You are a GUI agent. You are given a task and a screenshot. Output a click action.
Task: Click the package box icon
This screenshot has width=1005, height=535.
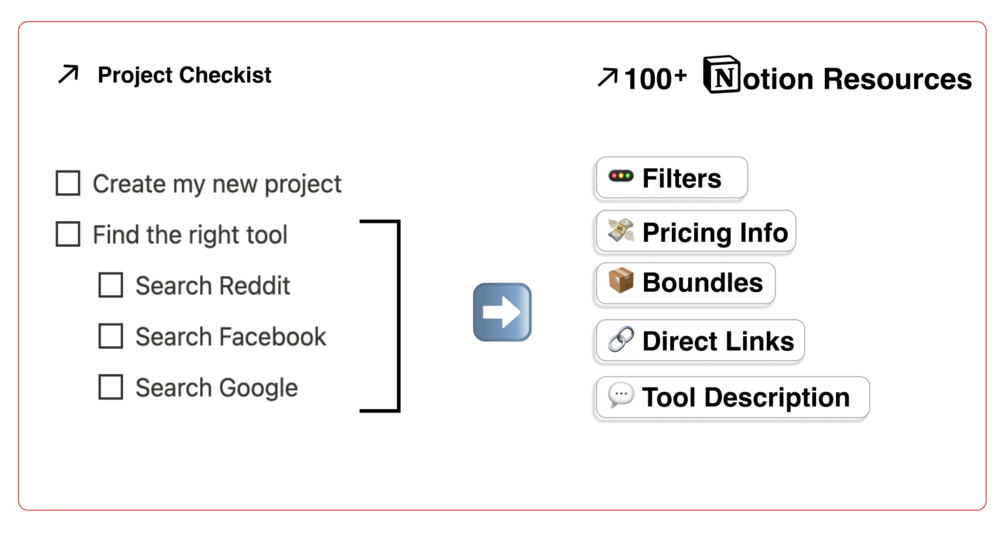621,282
